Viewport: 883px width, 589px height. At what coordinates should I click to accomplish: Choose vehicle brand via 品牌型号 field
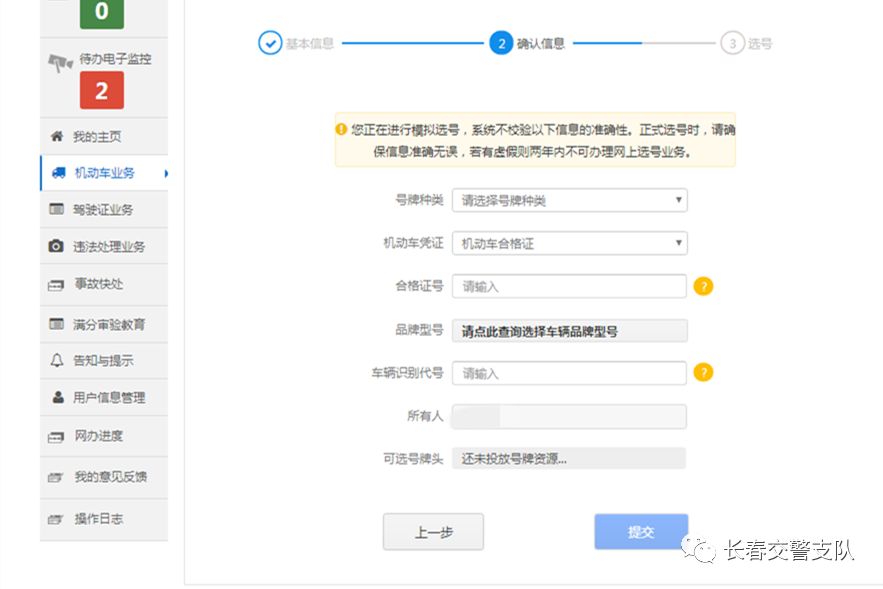[569, 330]
